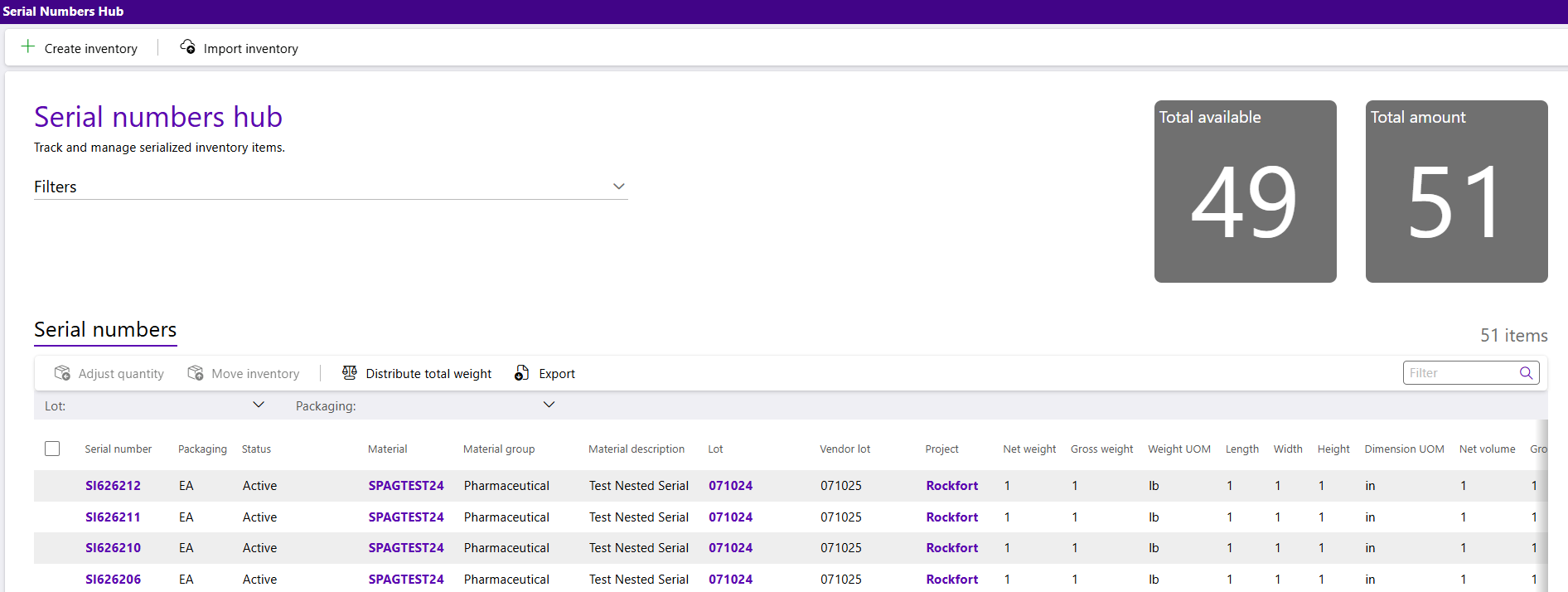Click Pharmaceutical in the SI626211 row
This screenshot has height=592, width=1568.
coord(506,517)
